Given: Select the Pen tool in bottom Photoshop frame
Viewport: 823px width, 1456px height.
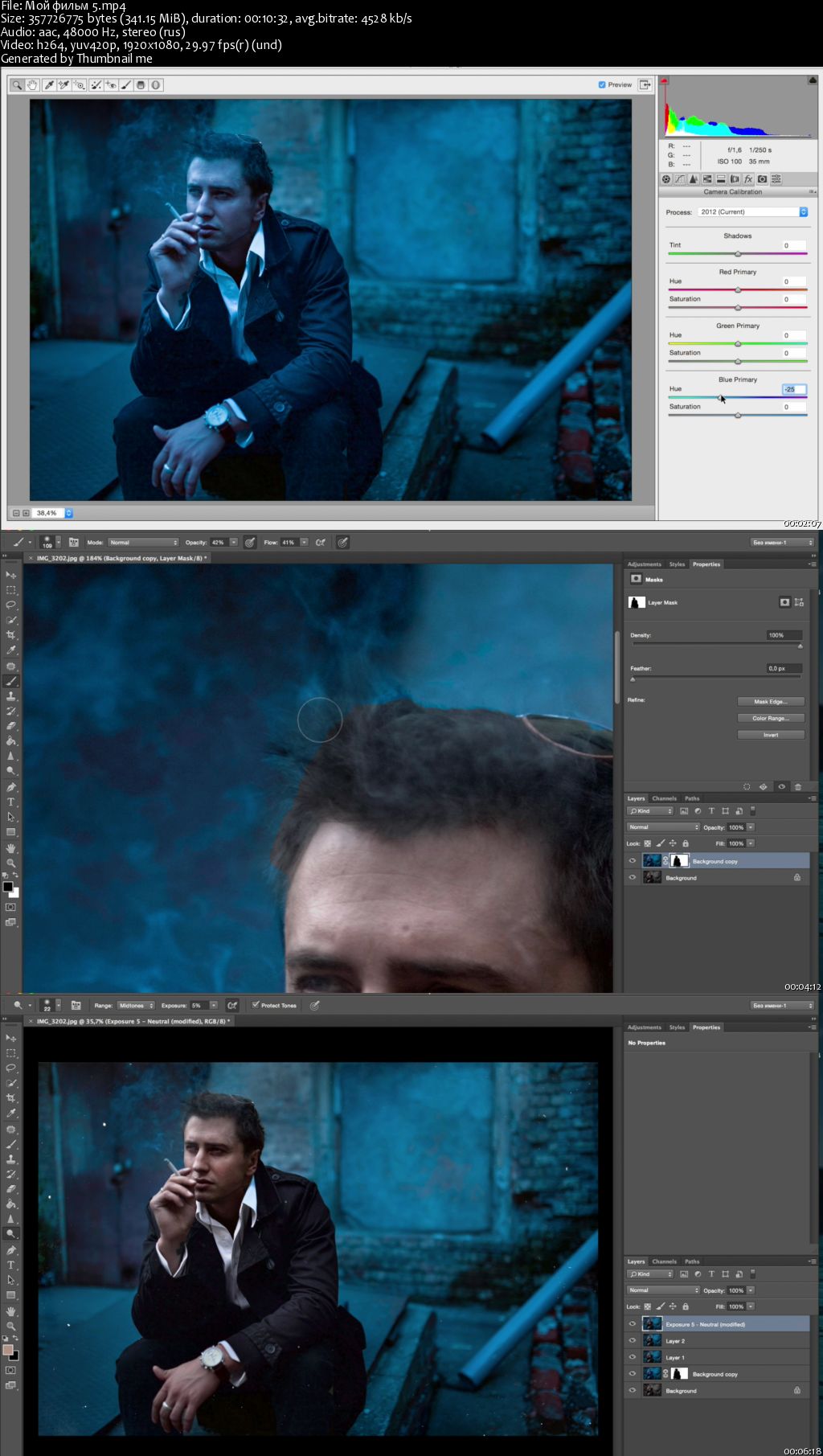Looking at the screenshot, I should (11, 1250).
